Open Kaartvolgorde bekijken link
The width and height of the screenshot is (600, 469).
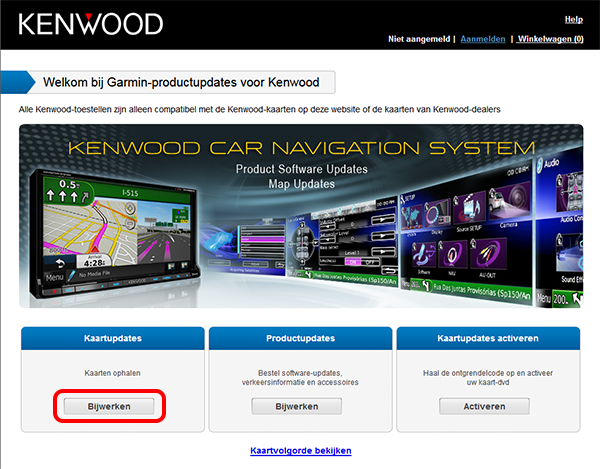[x=301, y=451]
